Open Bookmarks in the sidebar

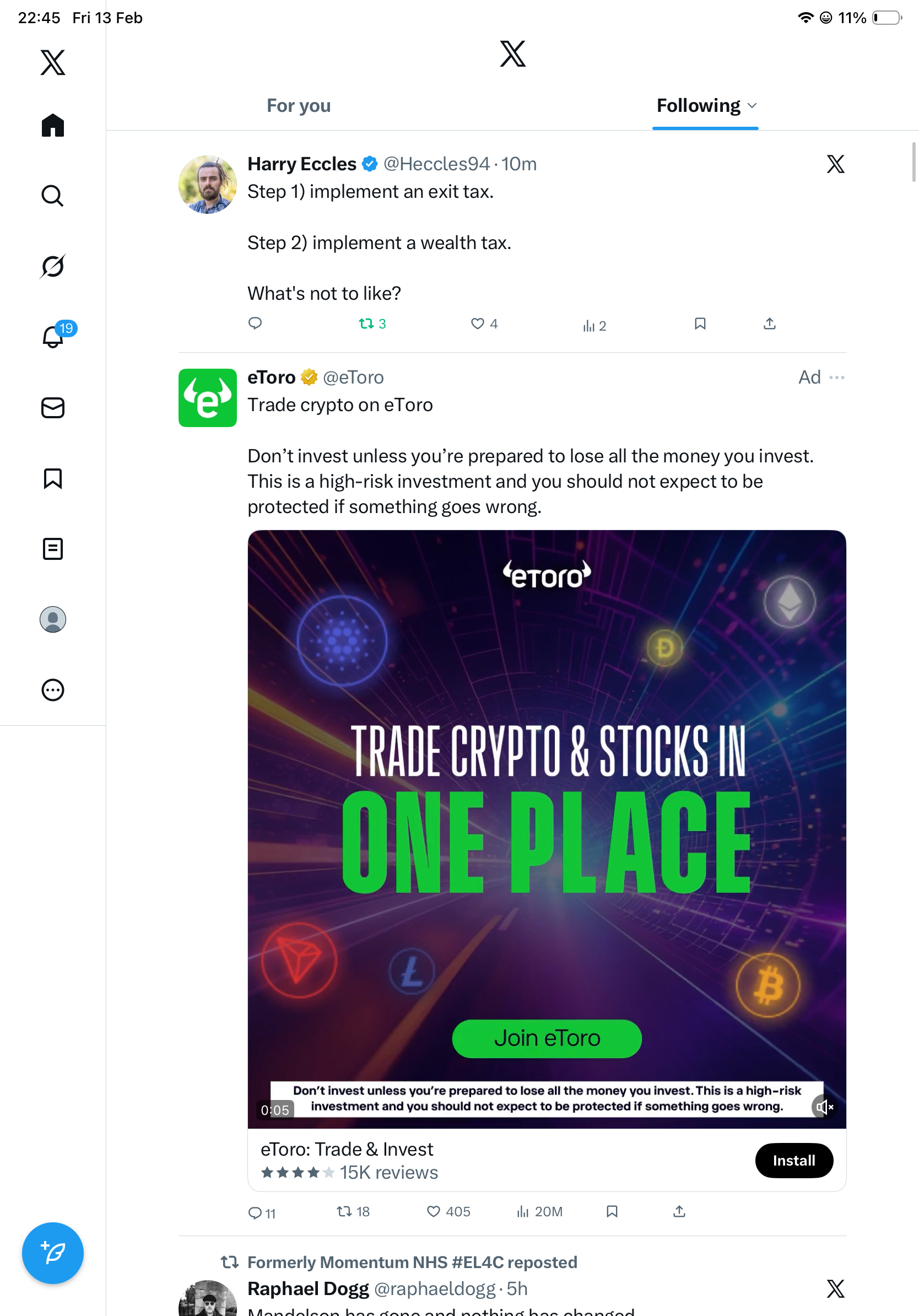tap(52, 478)
